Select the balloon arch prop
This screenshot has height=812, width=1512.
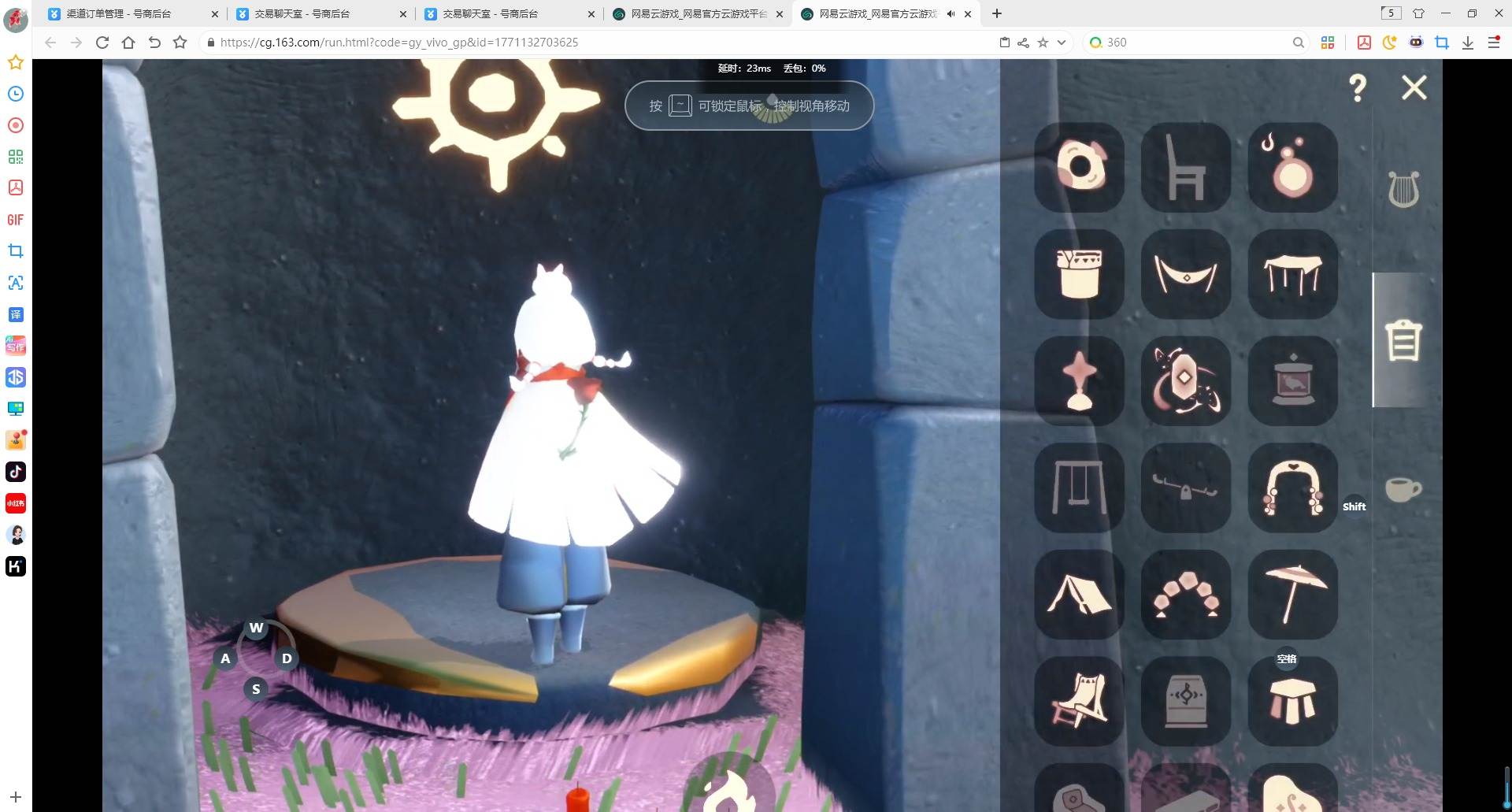tap(1186, 595)
